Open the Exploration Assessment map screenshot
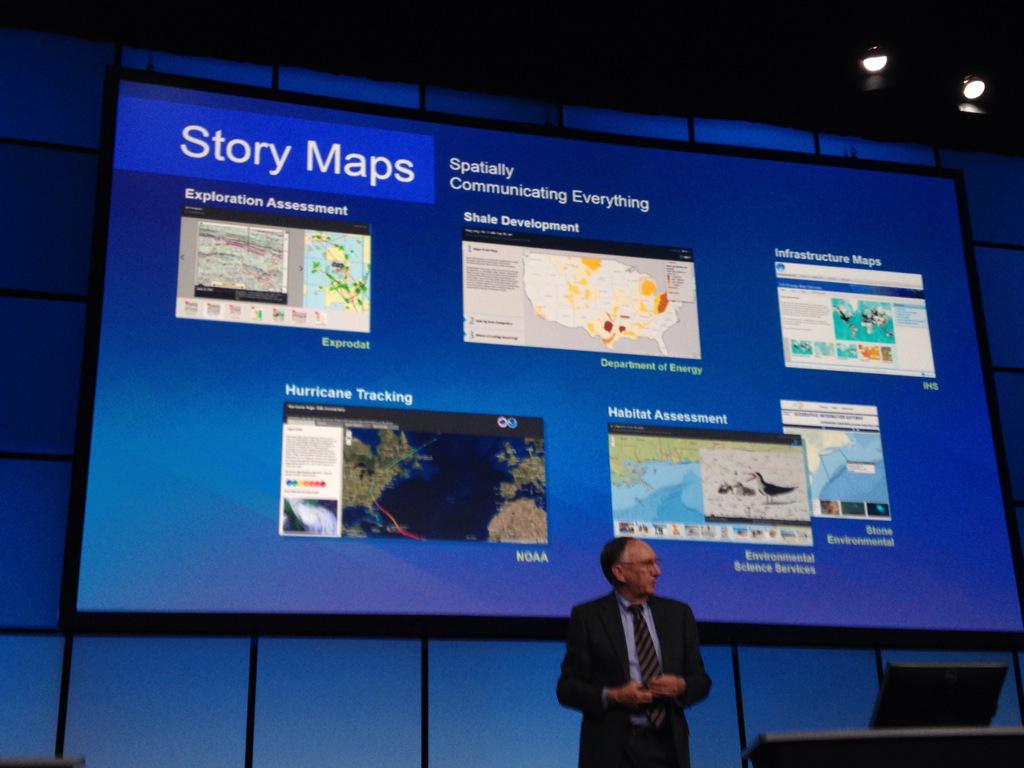 pyautogui.click(x=273, y=270)
